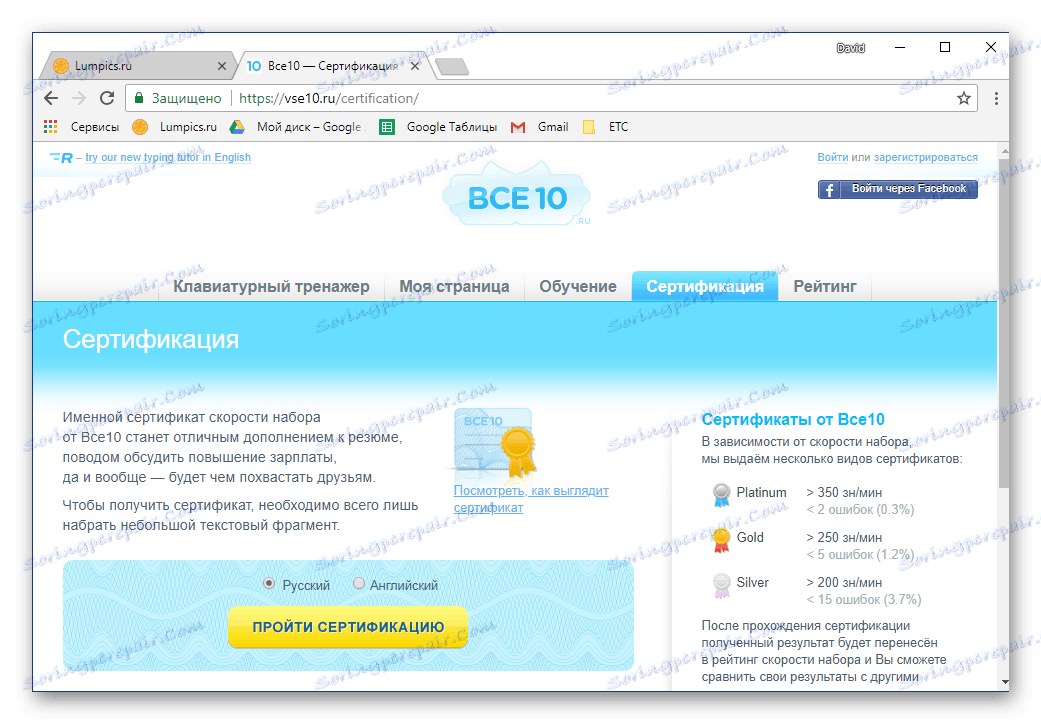This screenshot has width=1041, height=724.
Task: Open the Сервисы apps grid bookmark
Action: (81, 127)
